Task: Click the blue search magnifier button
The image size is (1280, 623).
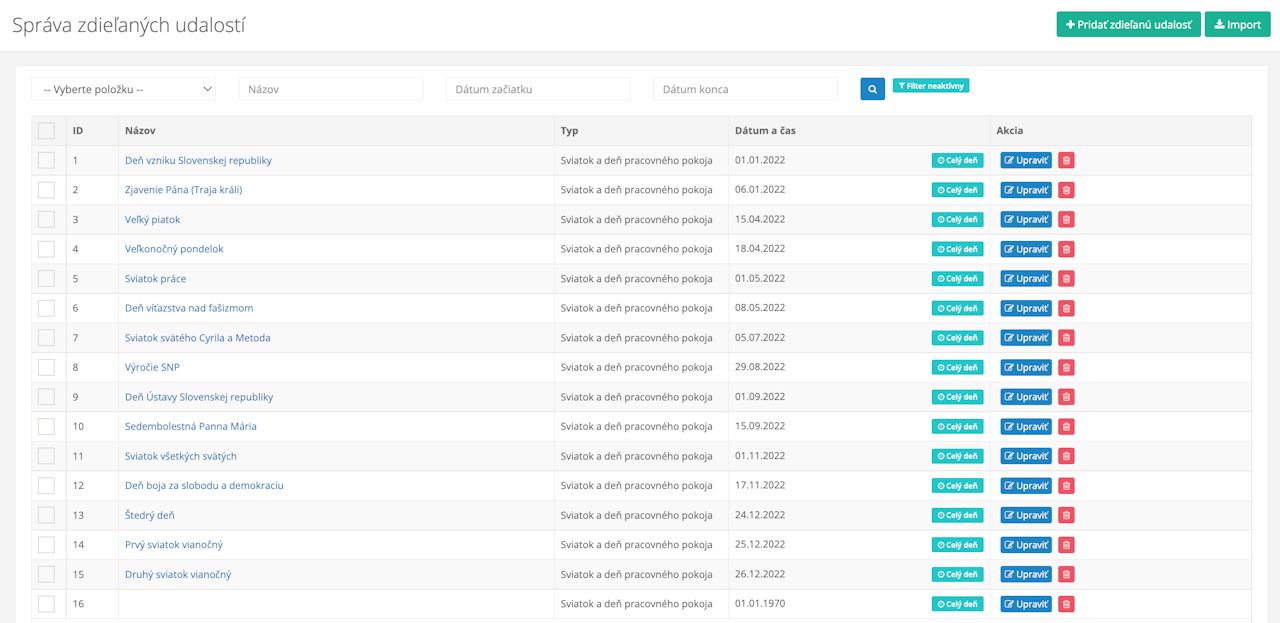Action: click(872, 89)
